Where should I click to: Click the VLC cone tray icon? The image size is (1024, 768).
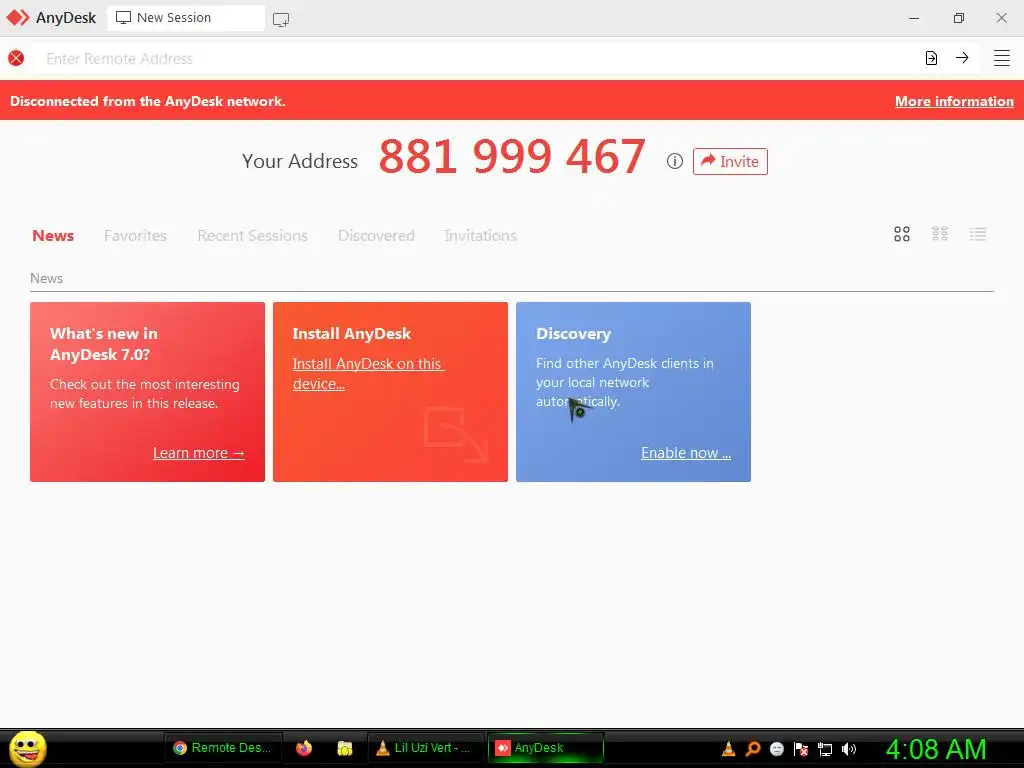[x=729, y=749]
